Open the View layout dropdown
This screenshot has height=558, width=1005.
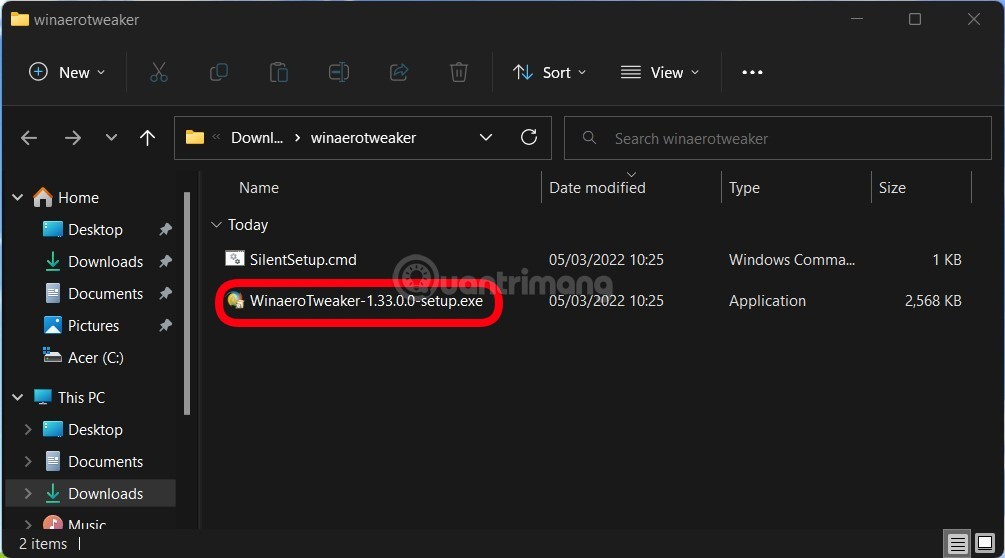pos(660,72)
